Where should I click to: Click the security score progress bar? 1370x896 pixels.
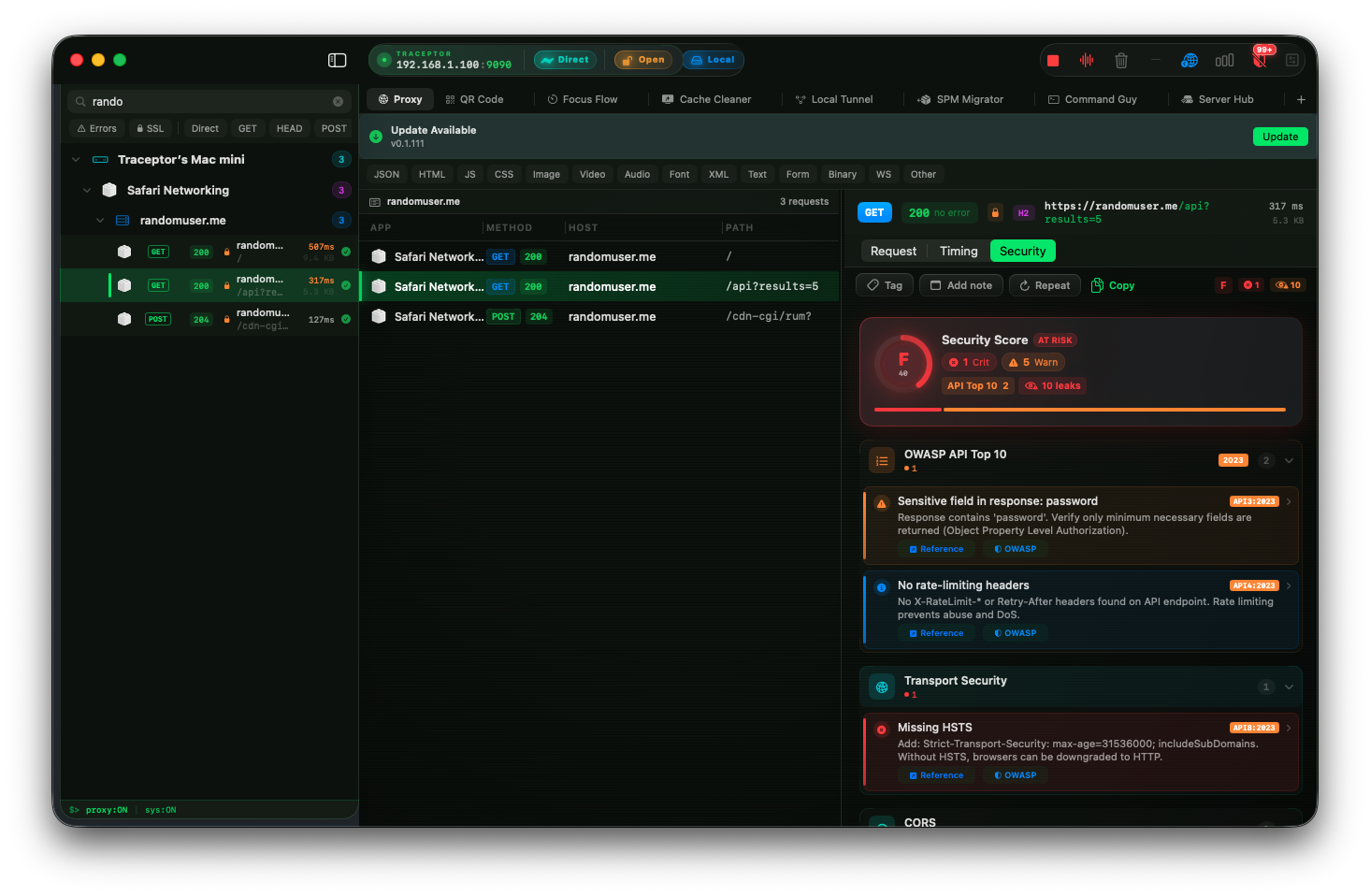(1080, 410)
